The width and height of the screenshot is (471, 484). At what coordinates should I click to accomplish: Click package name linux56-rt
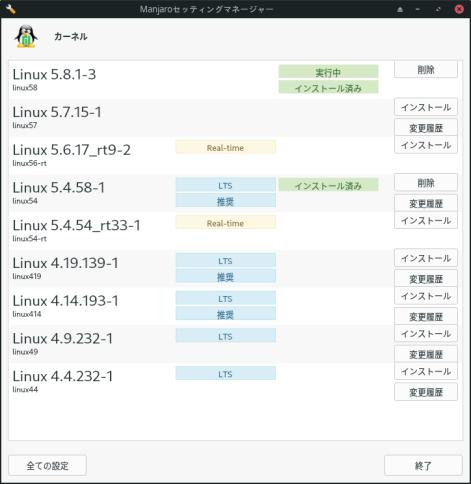(x=30, y=163)
